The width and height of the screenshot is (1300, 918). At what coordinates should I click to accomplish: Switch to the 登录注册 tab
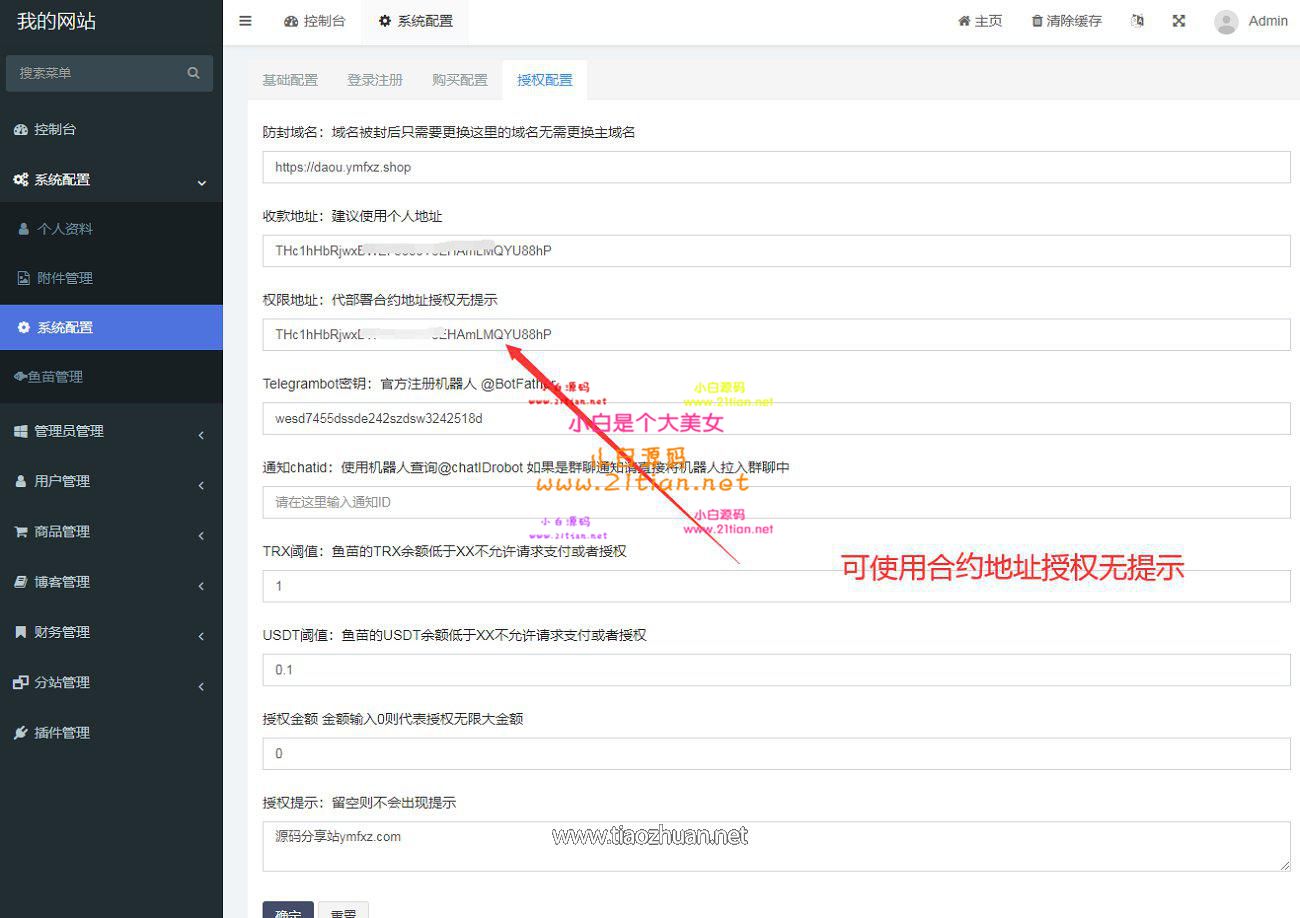(x=375, y=80)
